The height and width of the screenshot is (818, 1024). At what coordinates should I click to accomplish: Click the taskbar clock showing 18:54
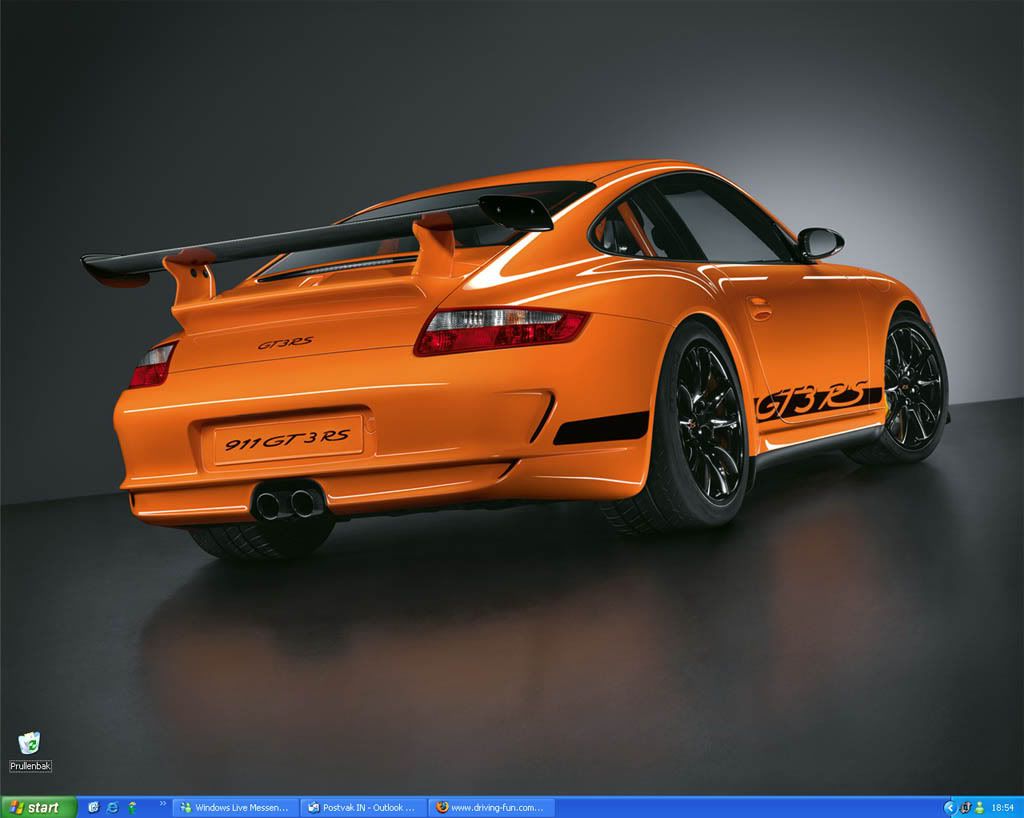coord(1002,807)
